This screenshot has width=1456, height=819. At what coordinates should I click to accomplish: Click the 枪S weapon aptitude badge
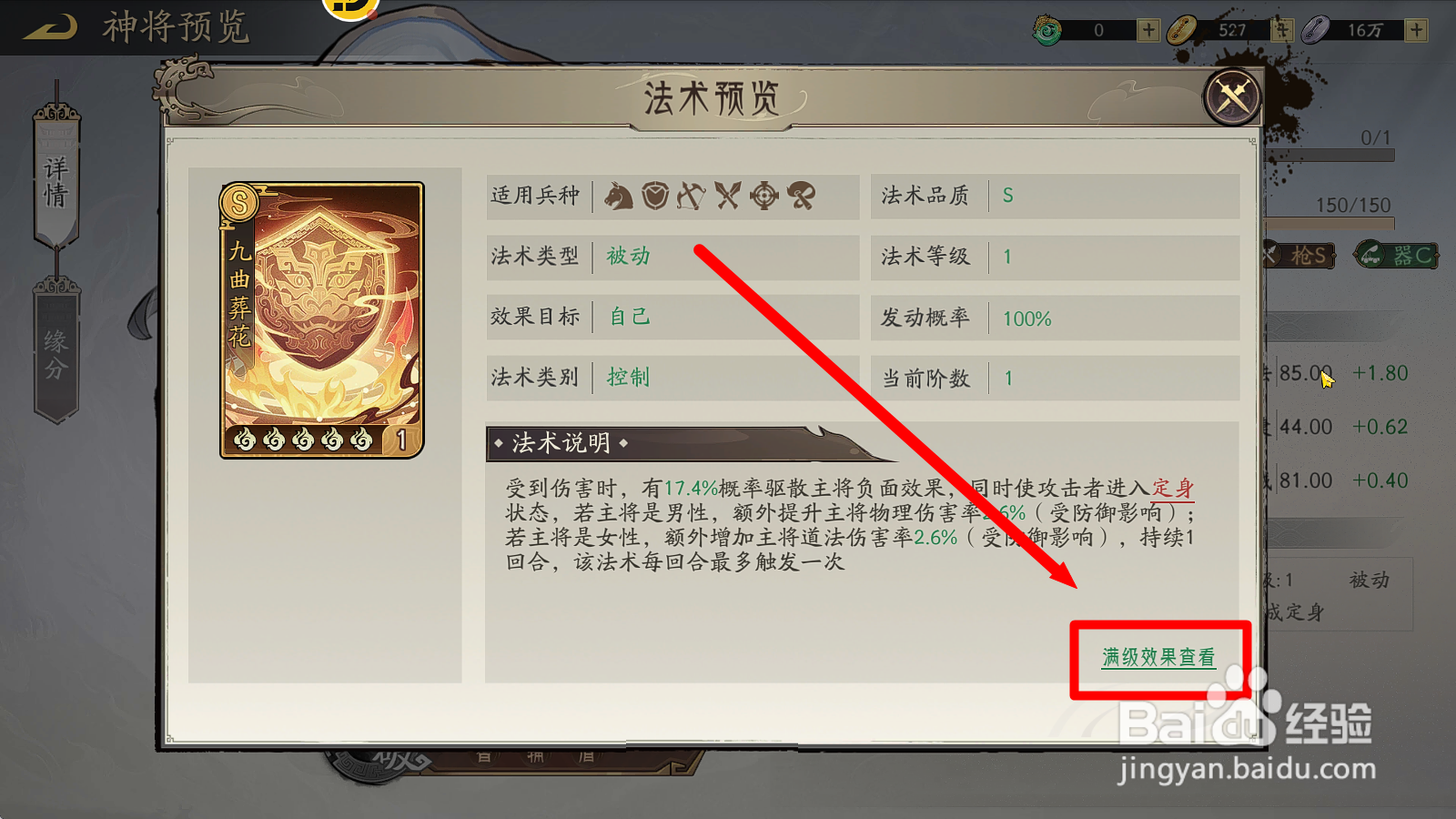(1299, 256)
